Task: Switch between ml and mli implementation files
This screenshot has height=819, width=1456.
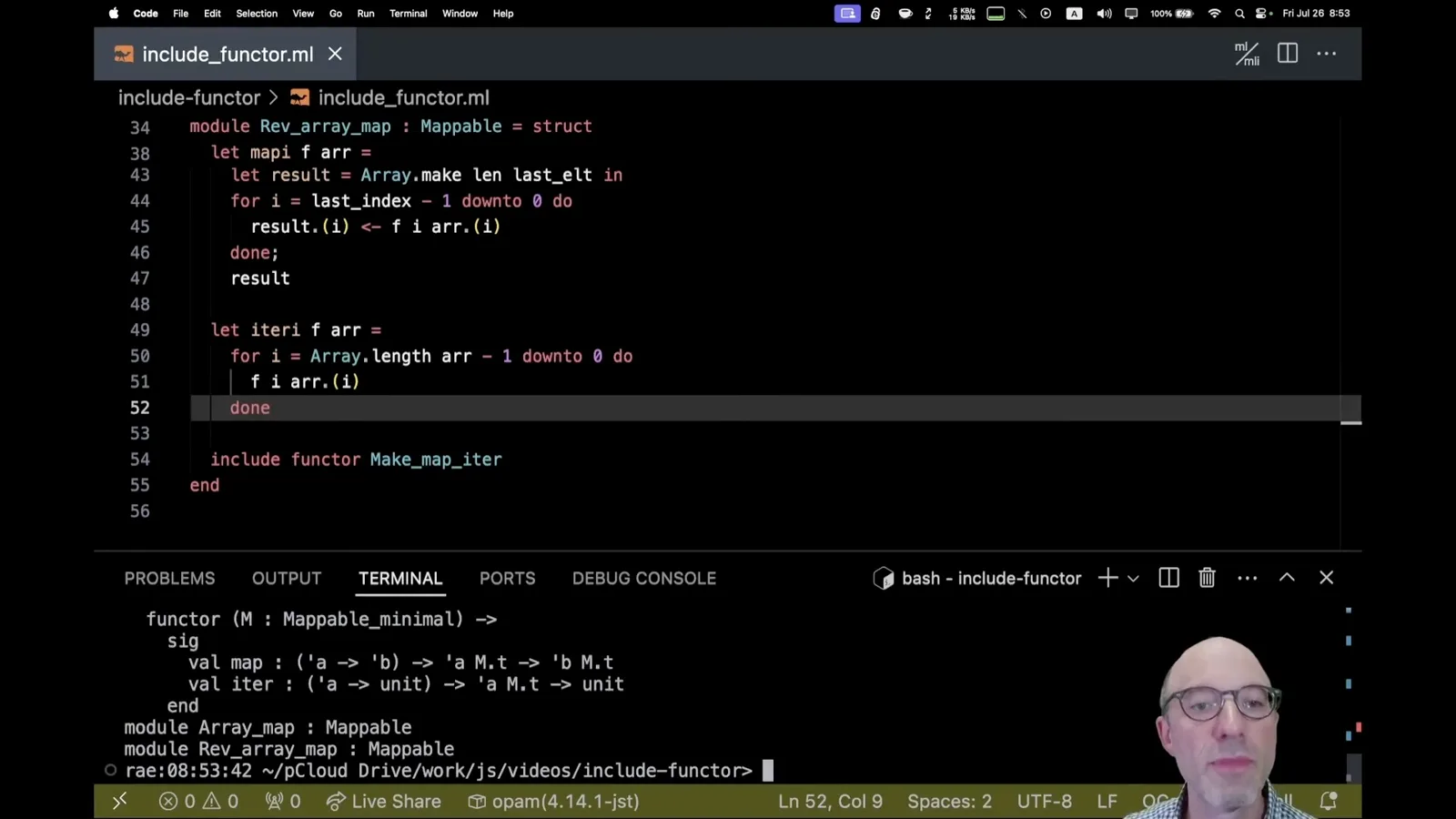Action: (1247, 54)
